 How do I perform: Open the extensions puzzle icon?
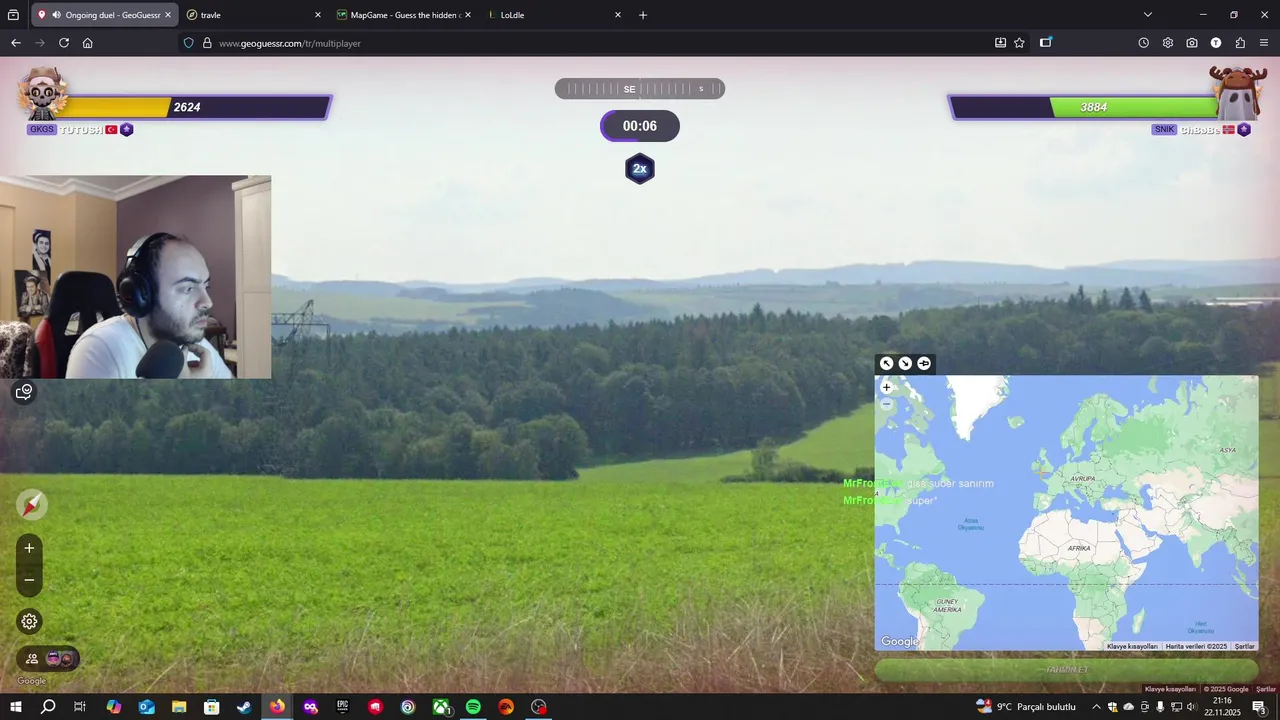(1240, 43)
